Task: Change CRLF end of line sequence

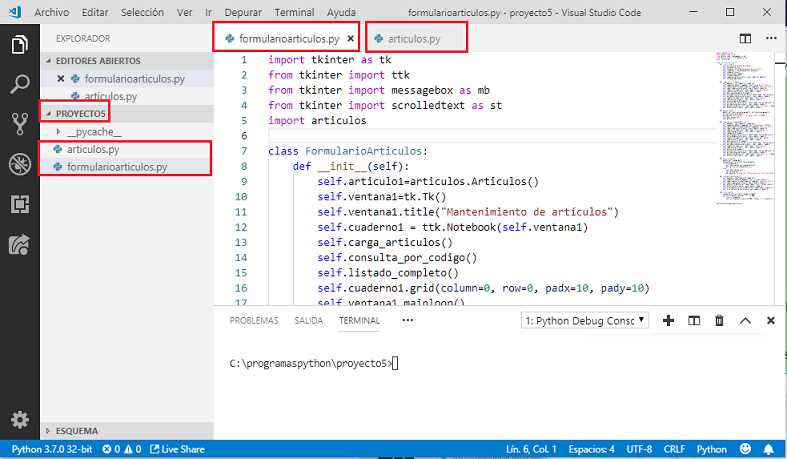Action: pos(674,449)
